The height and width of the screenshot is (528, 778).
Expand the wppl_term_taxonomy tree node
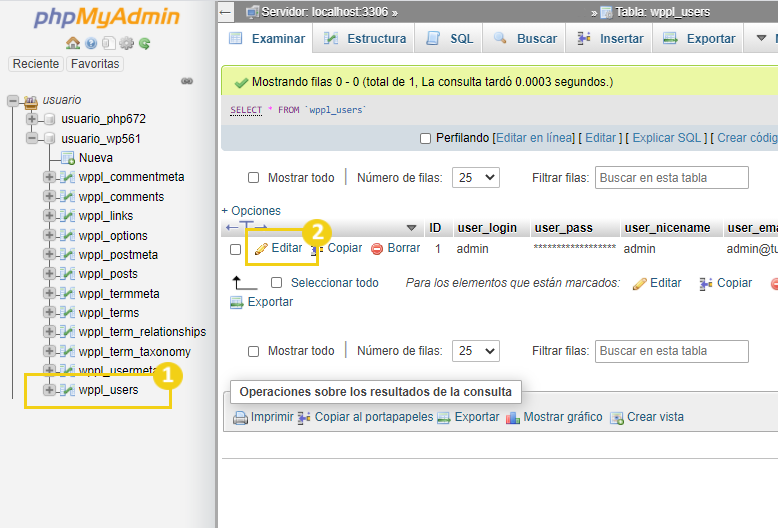[x=49, y=351]
